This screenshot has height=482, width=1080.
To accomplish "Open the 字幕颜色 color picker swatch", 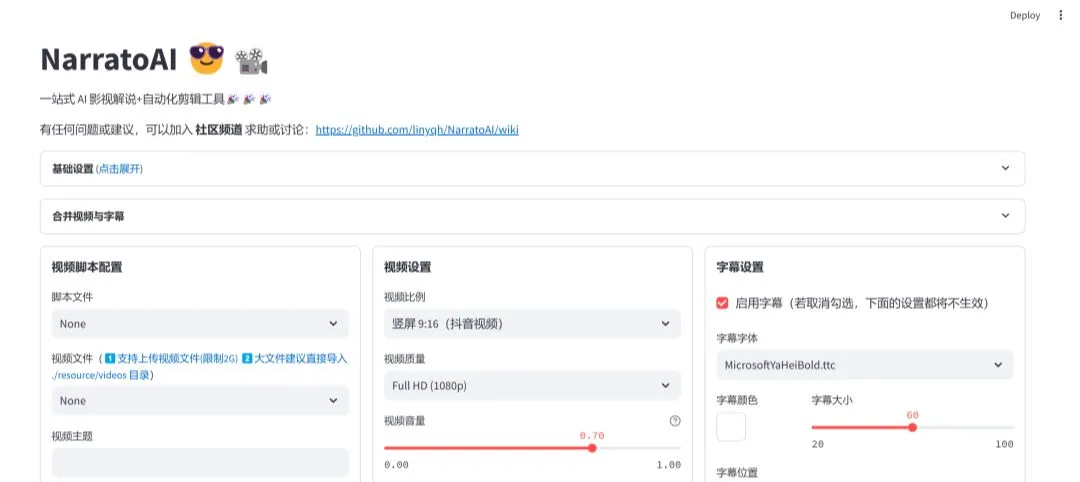I will 731,427.
